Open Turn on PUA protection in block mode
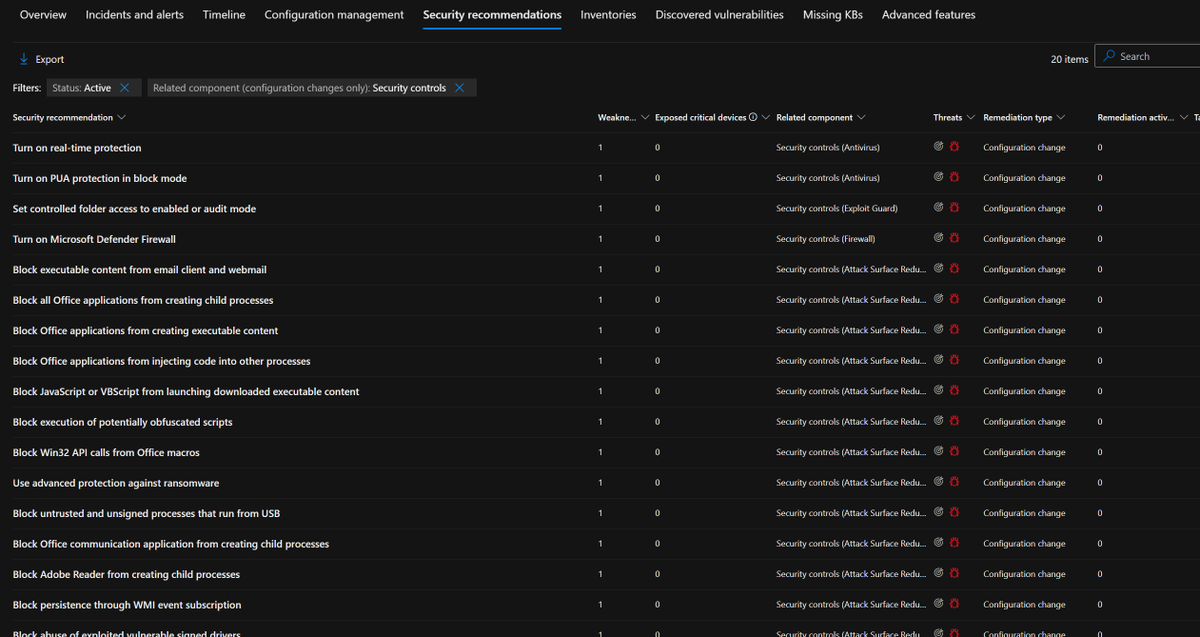Screen dimensions: 1200x637 (100, 178)
